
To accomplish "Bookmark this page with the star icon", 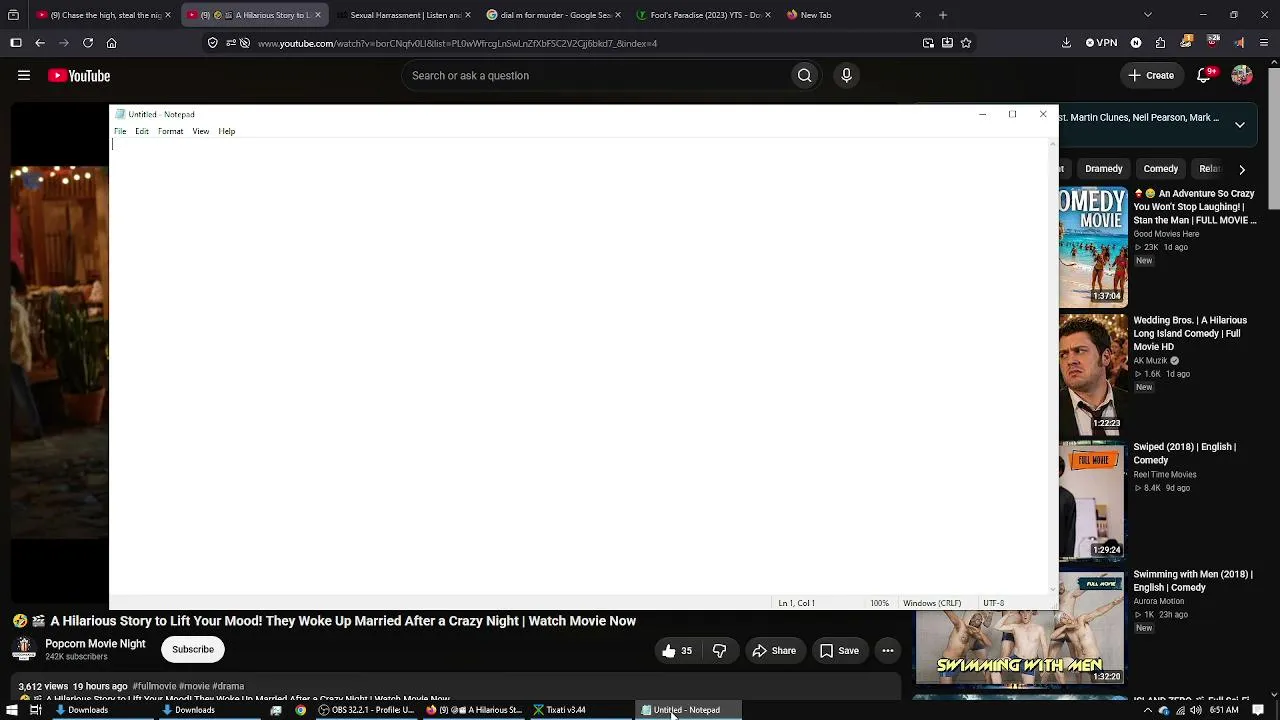I will (x=966, y=43).
